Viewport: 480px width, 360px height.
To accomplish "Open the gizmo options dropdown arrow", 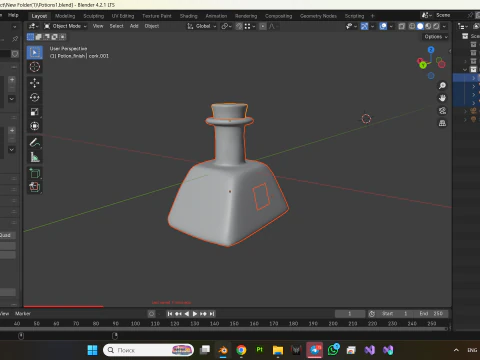I will (372, 26).
